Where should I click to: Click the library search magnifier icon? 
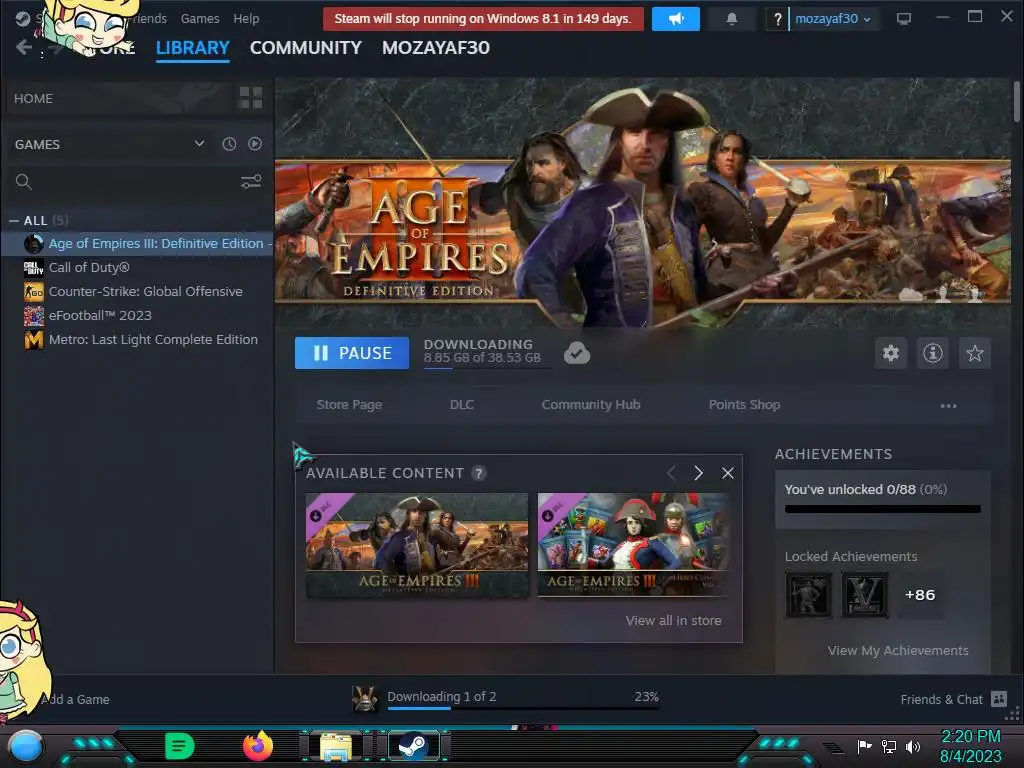click(24, 182)
